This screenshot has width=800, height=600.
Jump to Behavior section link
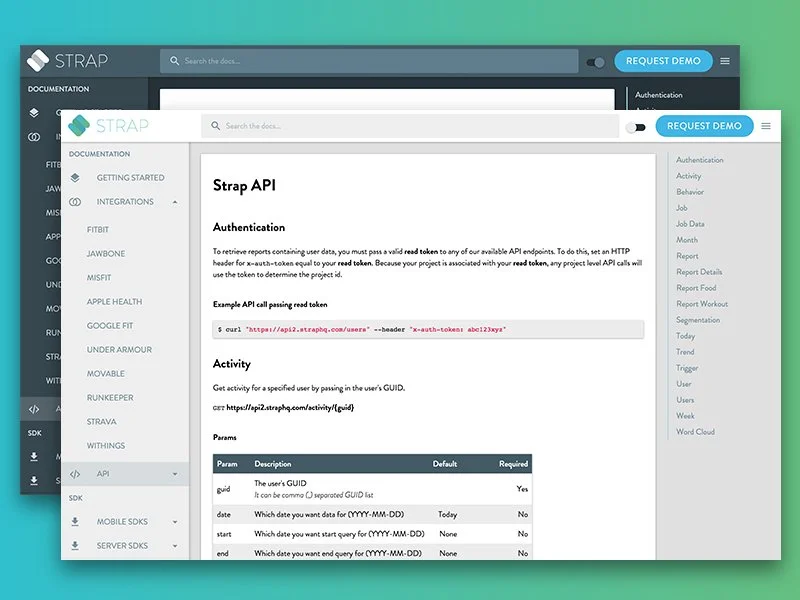(x=690, y=192)
